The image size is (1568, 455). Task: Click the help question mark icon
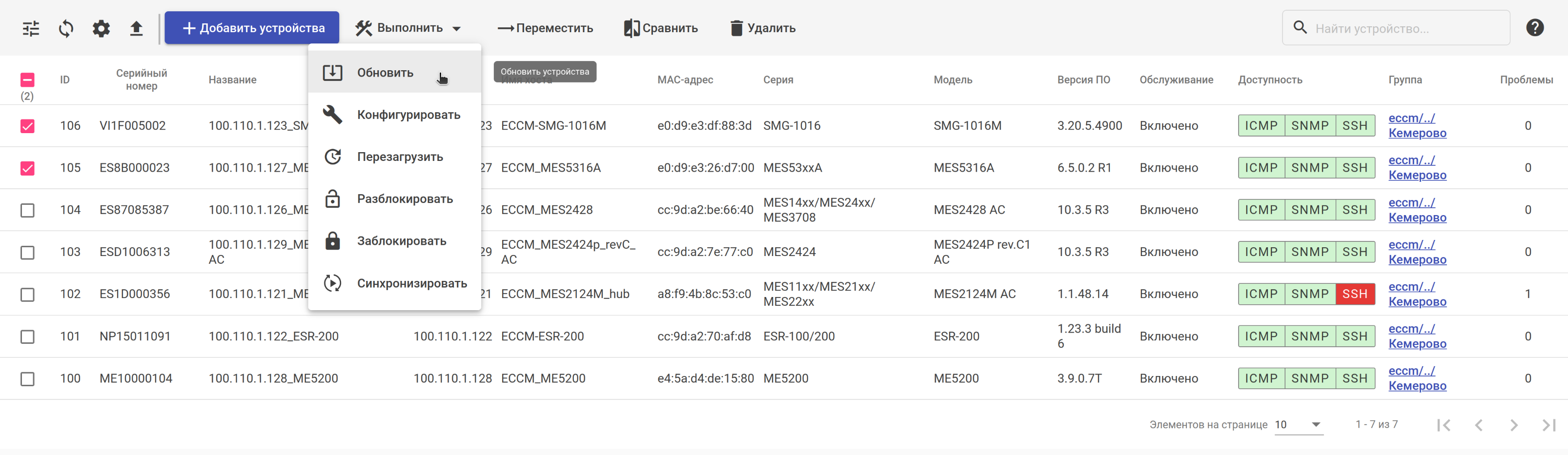click(1534, 28)
